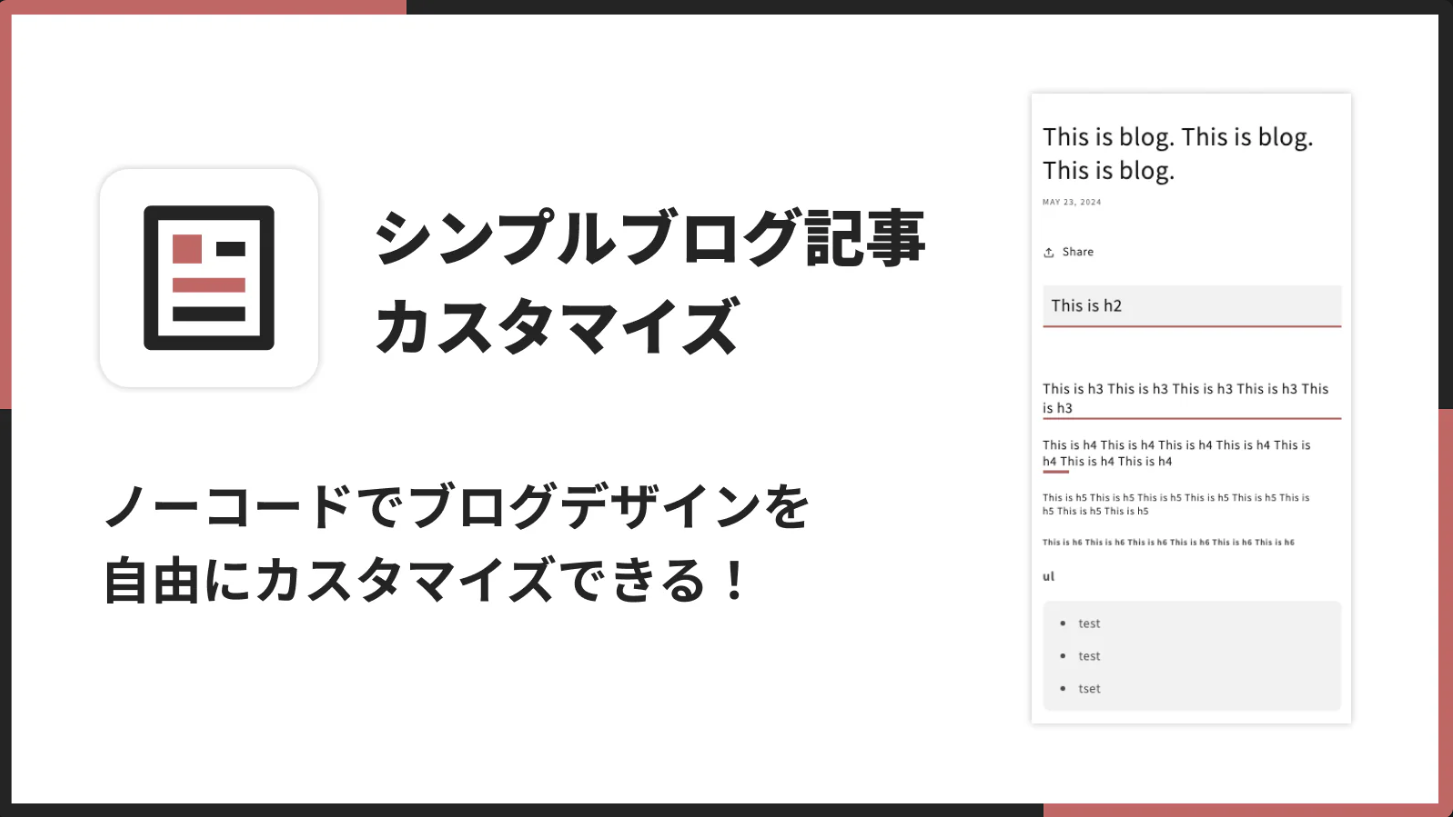Click the blog preview card thumbnail

click(1191, 408)
